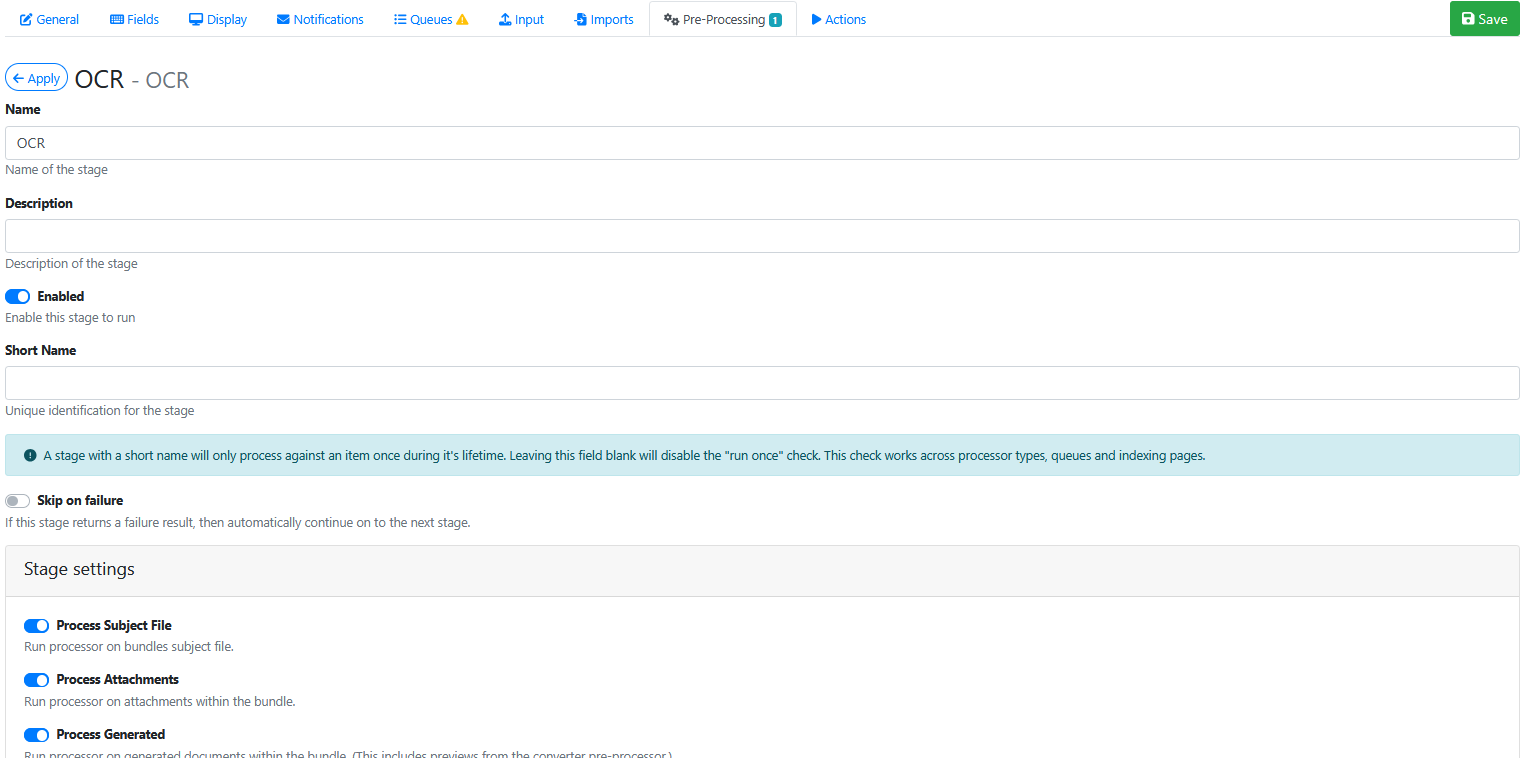Click the Imports tab file icon
1528x758 pixels.
(x=580, y=20)
